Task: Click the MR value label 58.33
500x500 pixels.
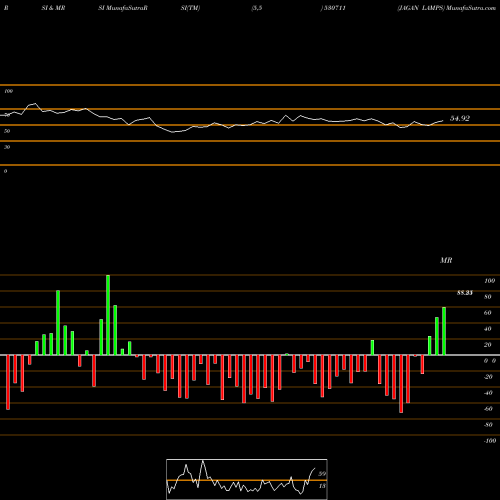Action: 464,293
